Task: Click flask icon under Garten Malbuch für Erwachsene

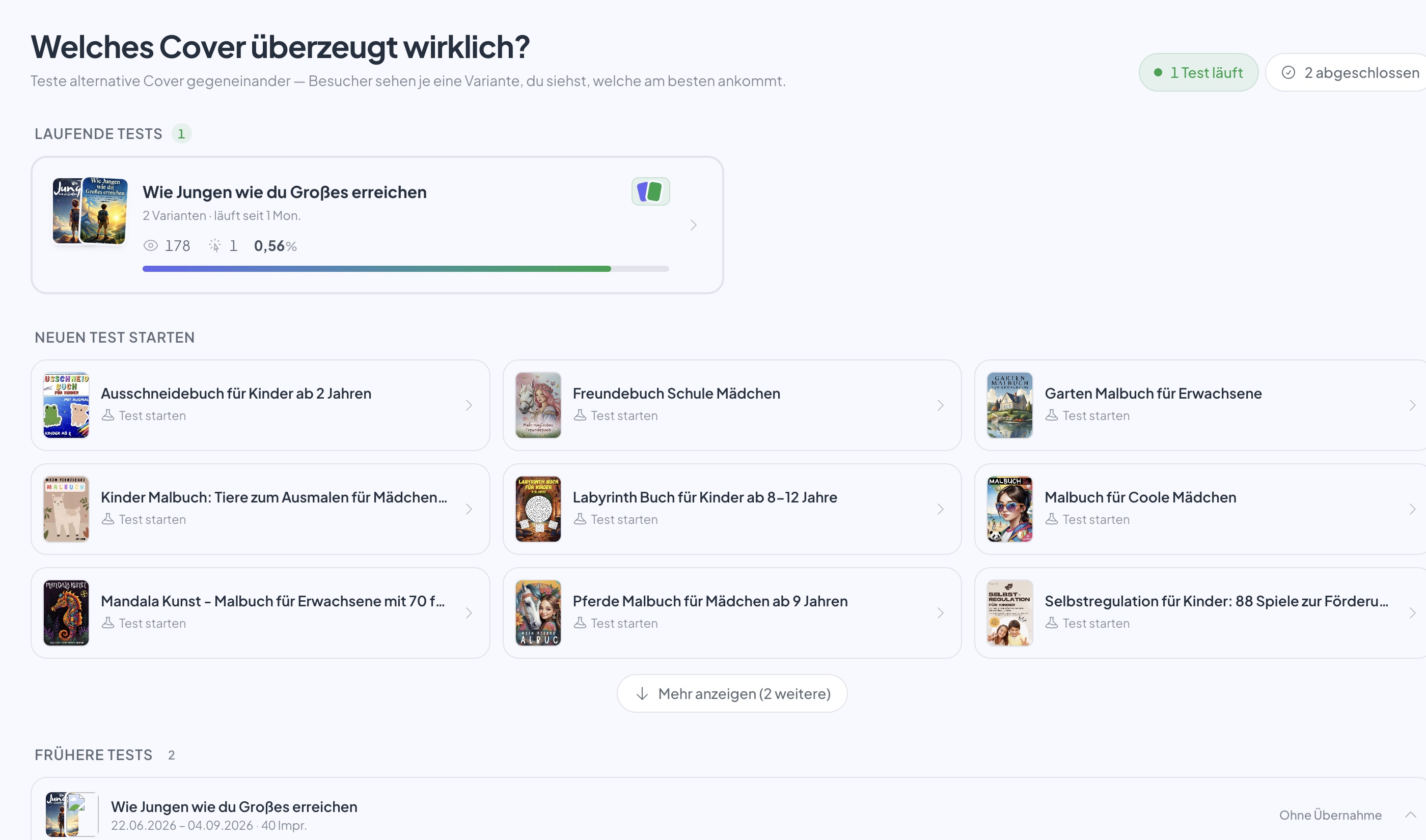Action: tap(1051, 415)
